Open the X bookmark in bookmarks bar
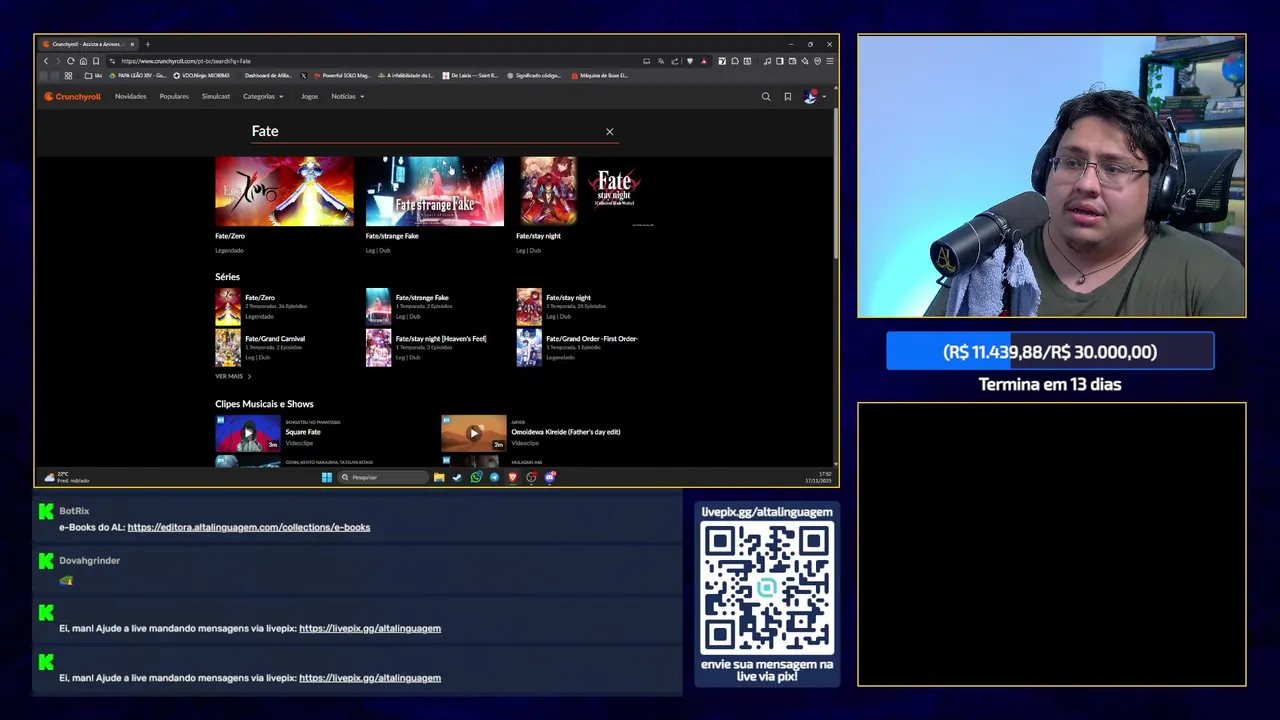 coord(303,76)
